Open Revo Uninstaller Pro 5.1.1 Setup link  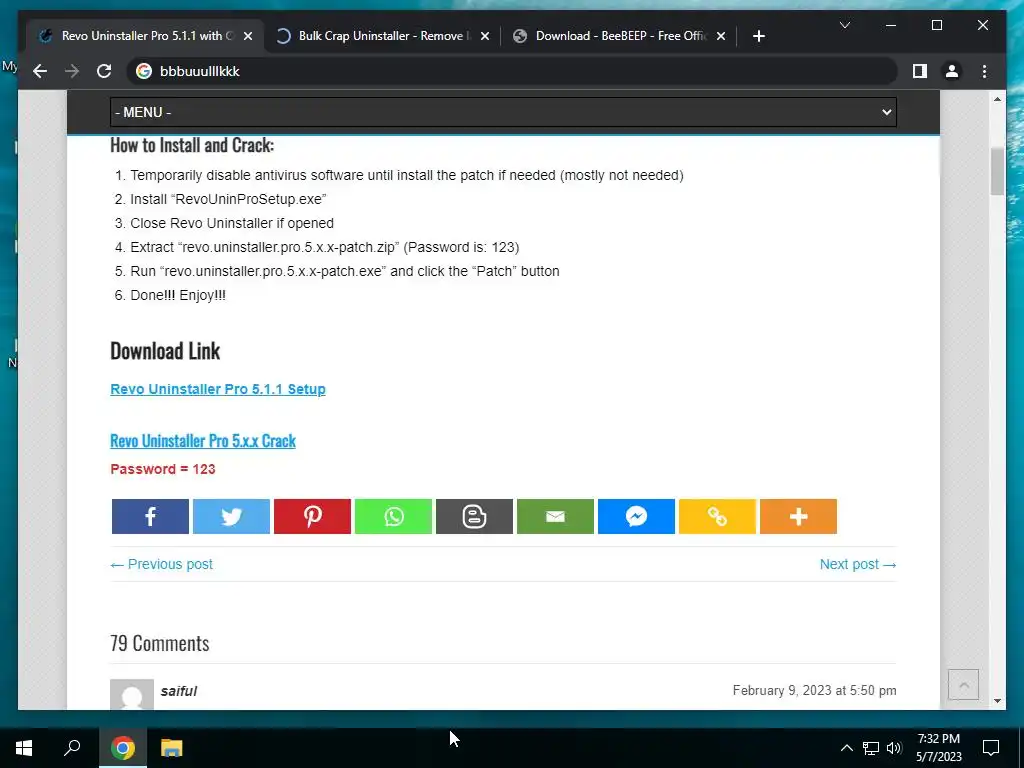point(217,389)
